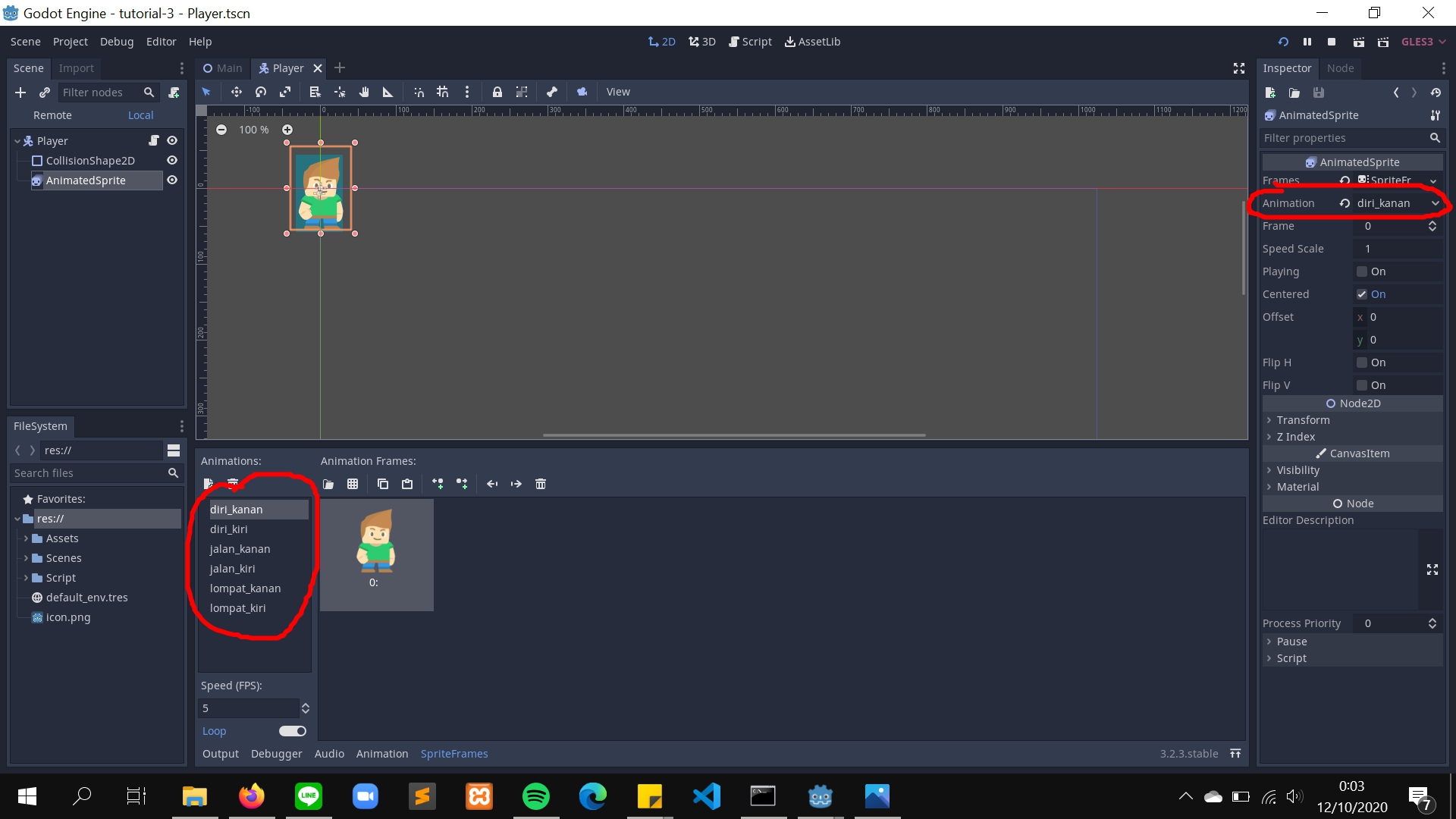Click the Remove Animation trash icon
Viewport: 1456px width, 819px height.
click(233, 484)
